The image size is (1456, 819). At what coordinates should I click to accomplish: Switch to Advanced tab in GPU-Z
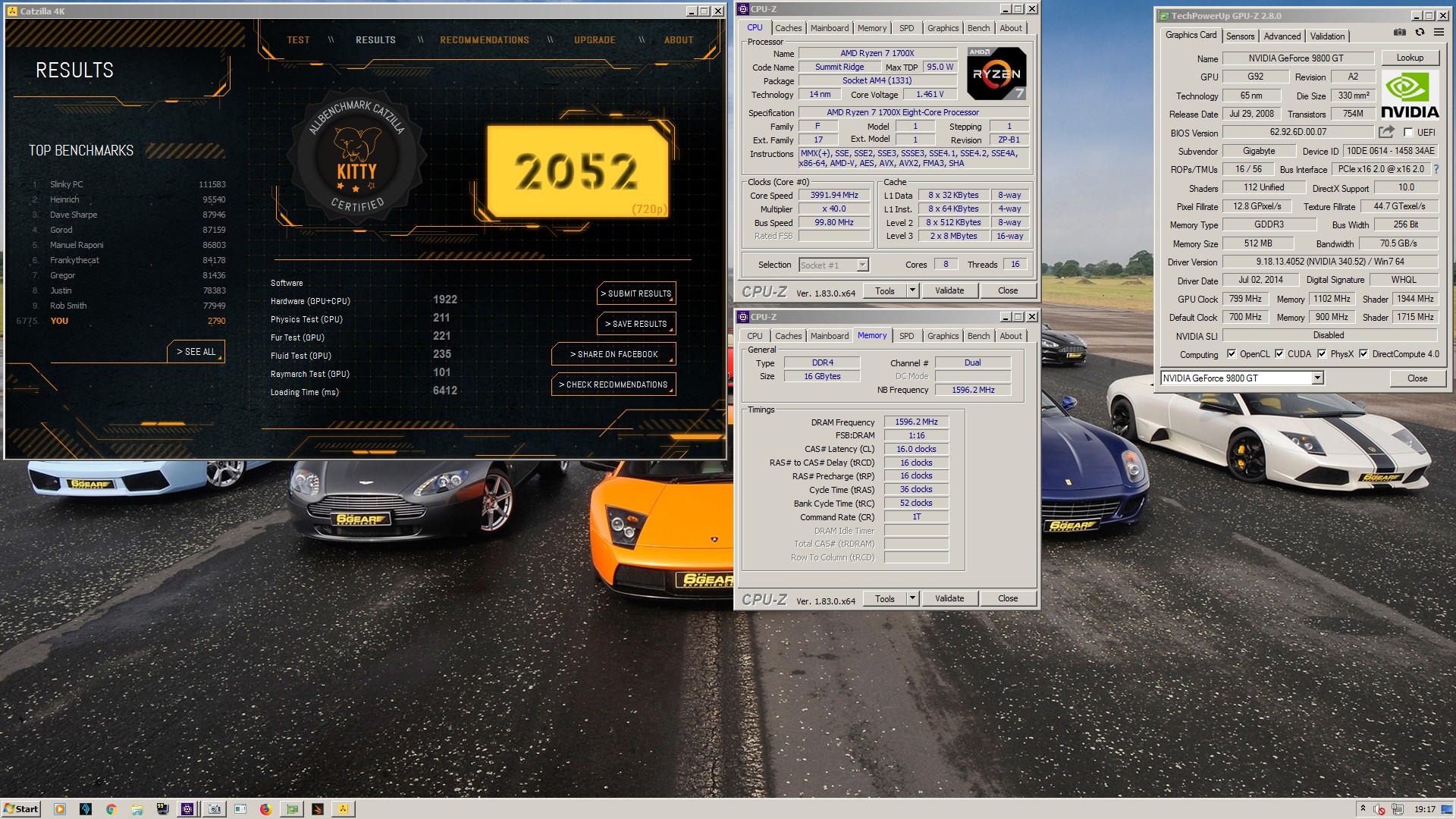(x=1282, y=36)
